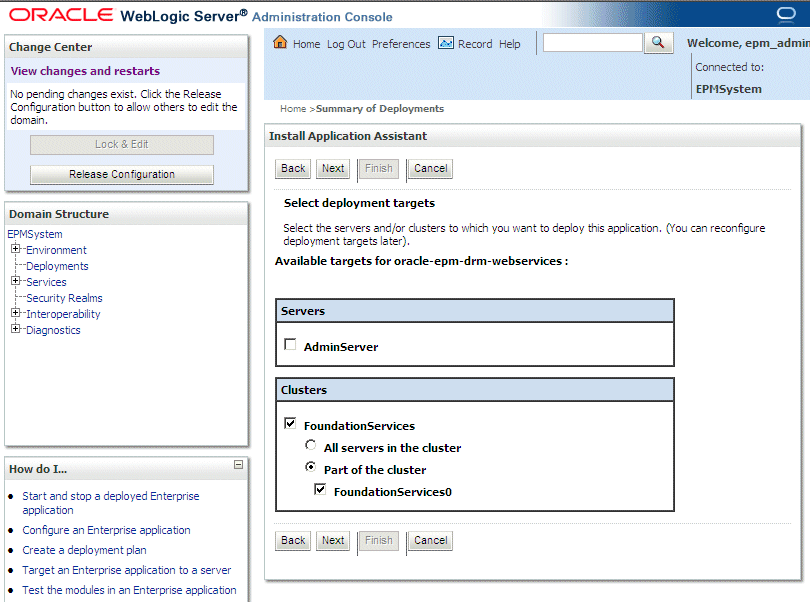The height and width of the screenshot is (602, 810).
Task: Check the AdminServer checkbox
Action: 290,344
